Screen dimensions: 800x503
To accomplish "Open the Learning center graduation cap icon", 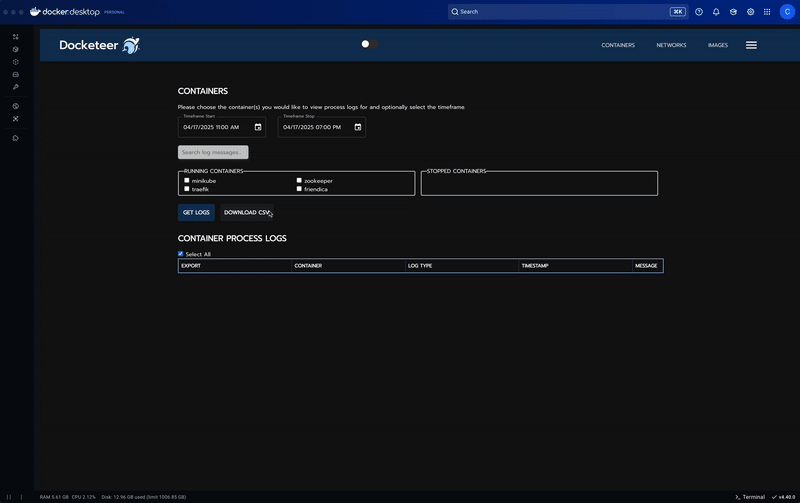I will [x=733, y=12].
